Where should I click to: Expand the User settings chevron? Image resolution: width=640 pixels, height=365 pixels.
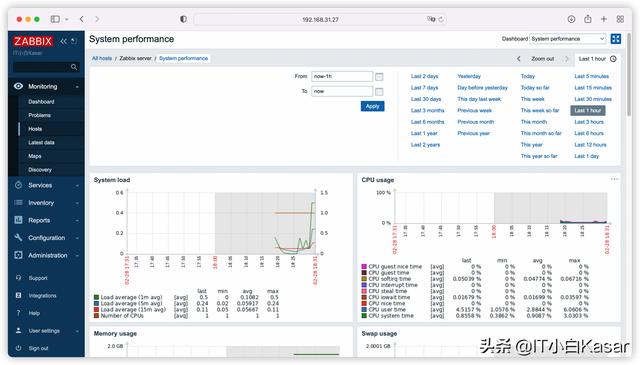click(x=77, y=331)
